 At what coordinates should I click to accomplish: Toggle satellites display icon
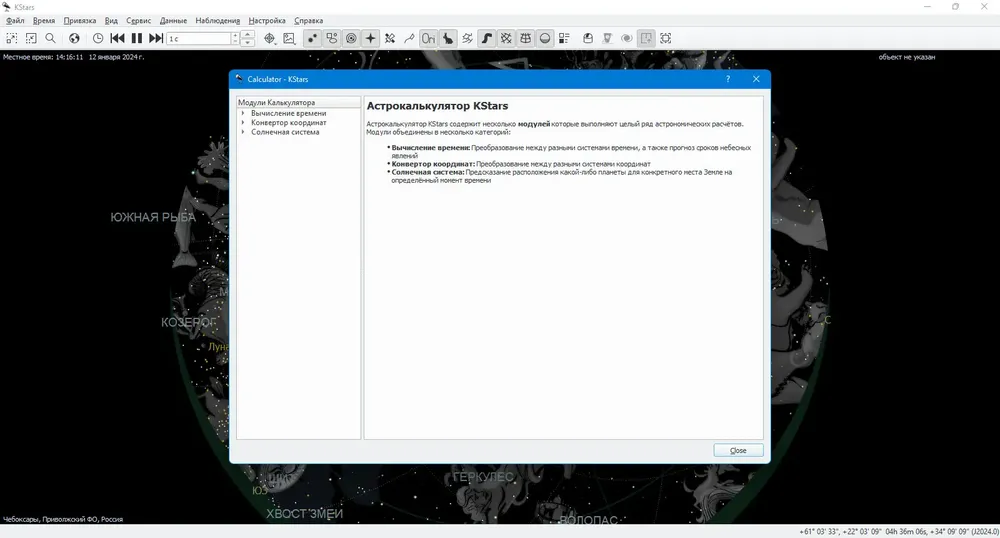click(x=390, y=38)
